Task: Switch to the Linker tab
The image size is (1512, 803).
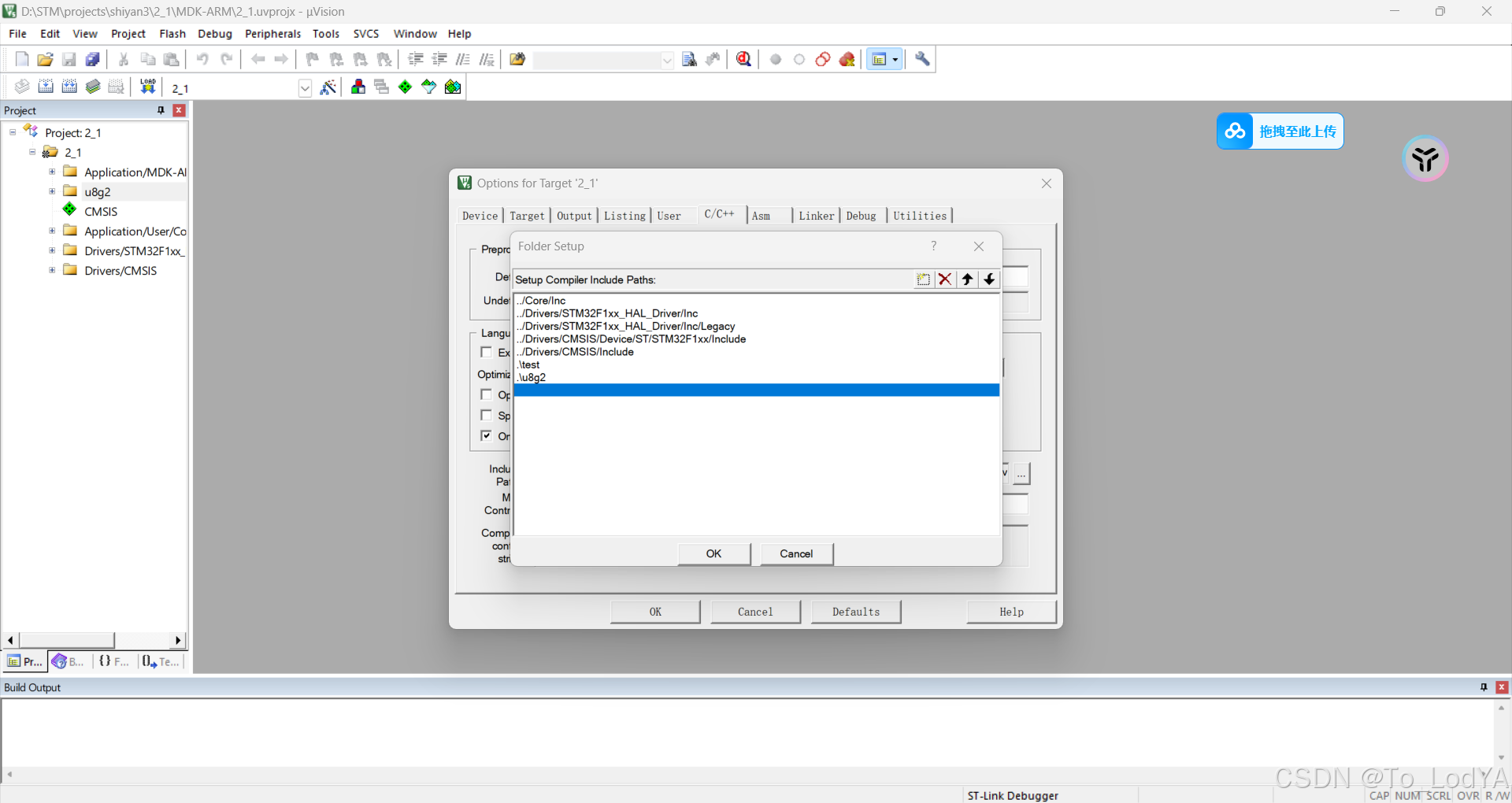Action: [x=817, y=216]
